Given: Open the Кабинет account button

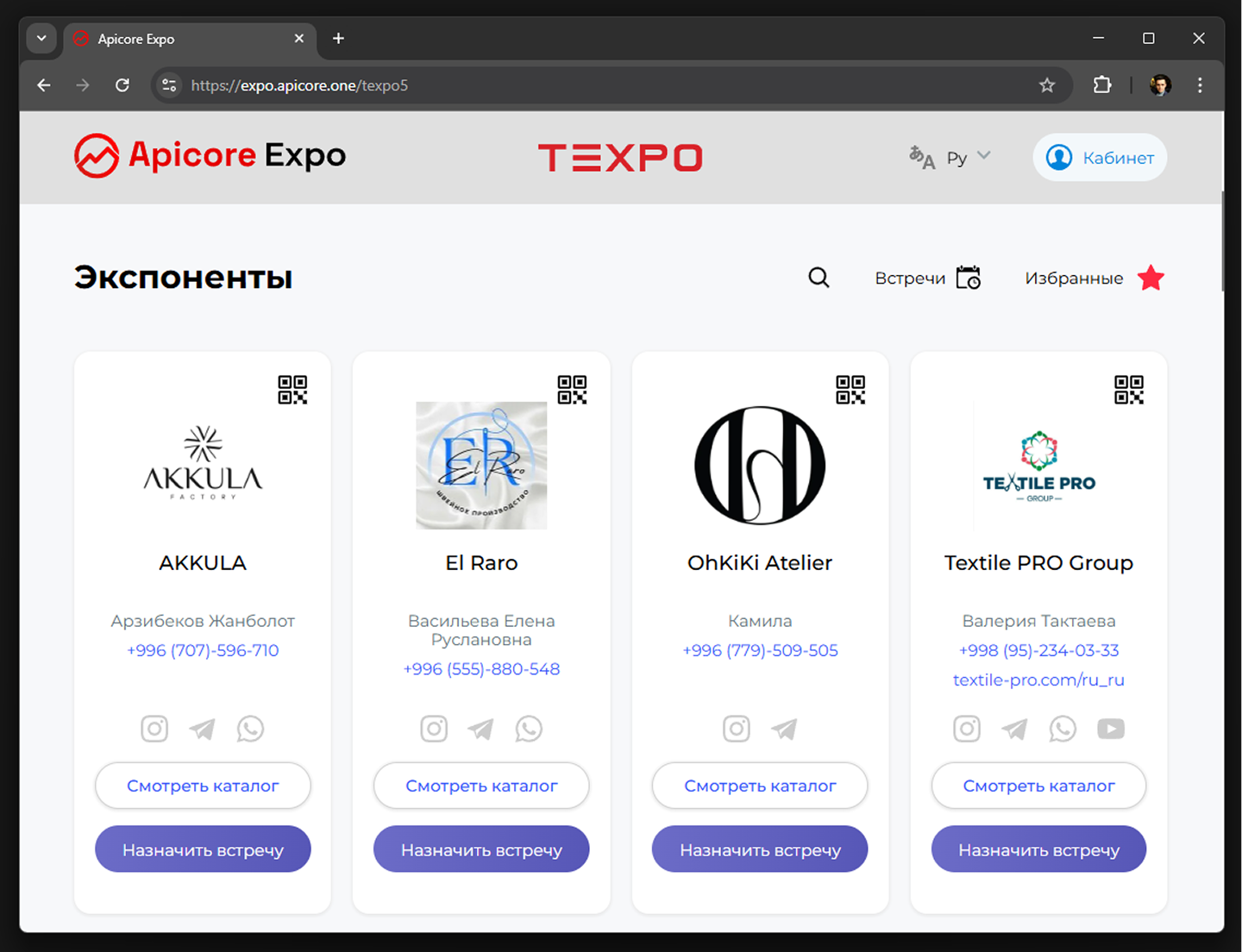Looking at the screenshot, I should coord(1100,158).
